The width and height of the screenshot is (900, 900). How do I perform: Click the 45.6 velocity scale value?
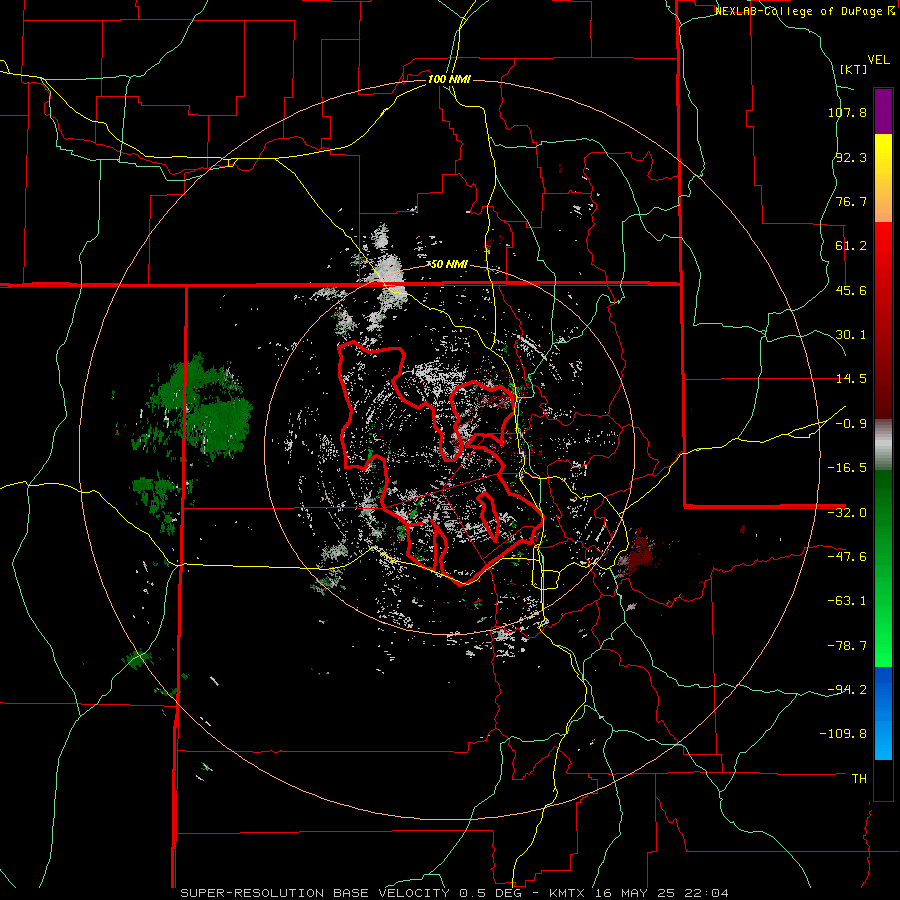851,290
